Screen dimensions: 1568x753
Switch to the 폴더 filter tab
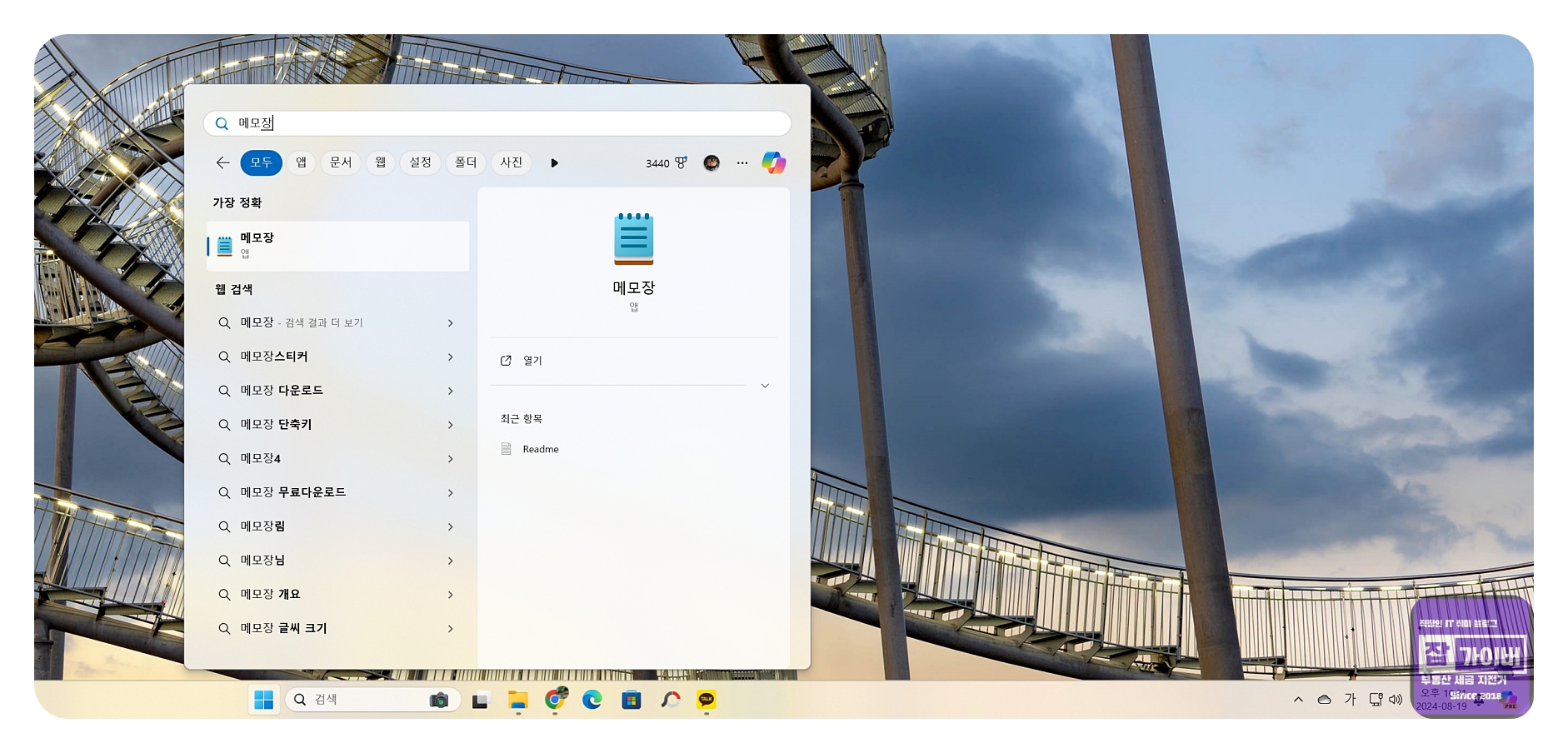[466, 162]
